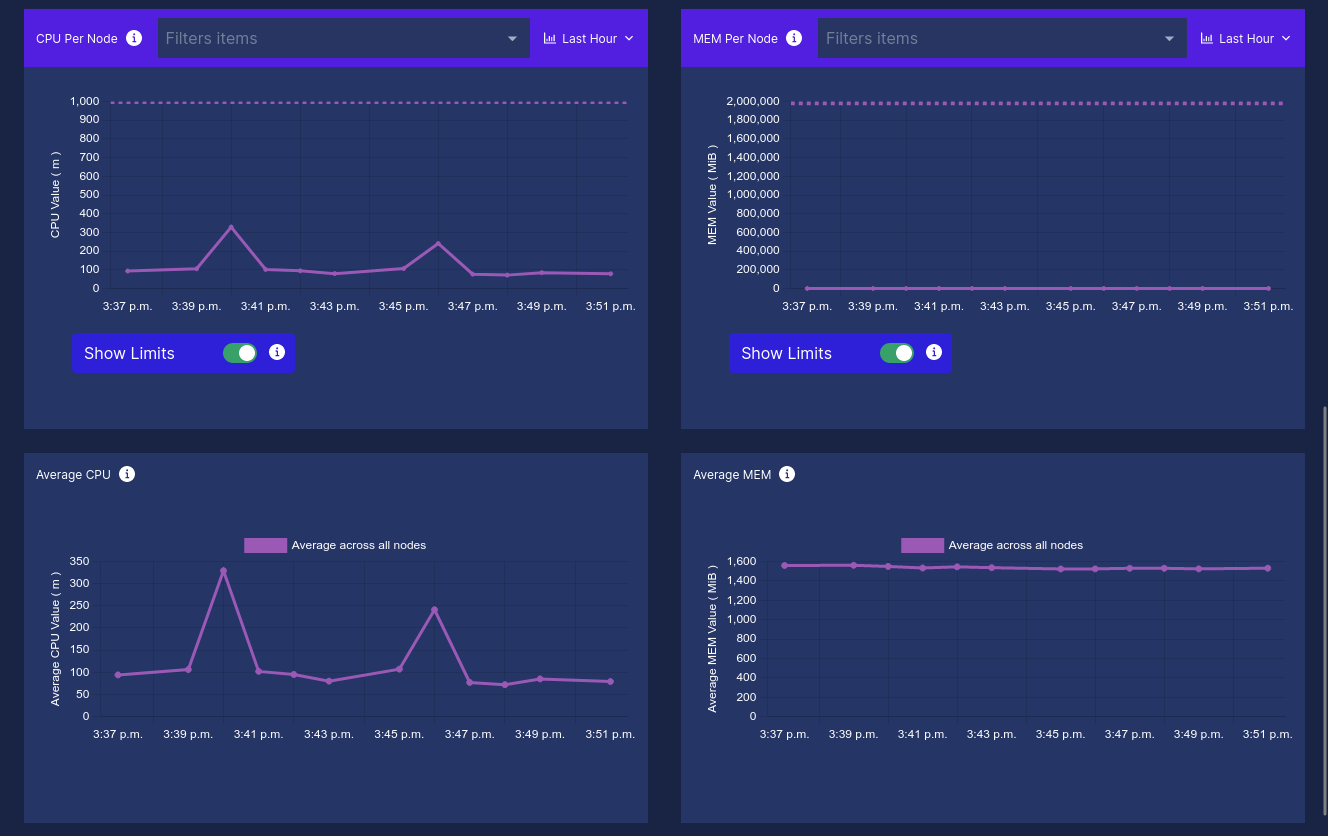Screen dimensions: 1328x836
Task: Click info icon beside CPU Per Node title
Action: coord(135,38)
